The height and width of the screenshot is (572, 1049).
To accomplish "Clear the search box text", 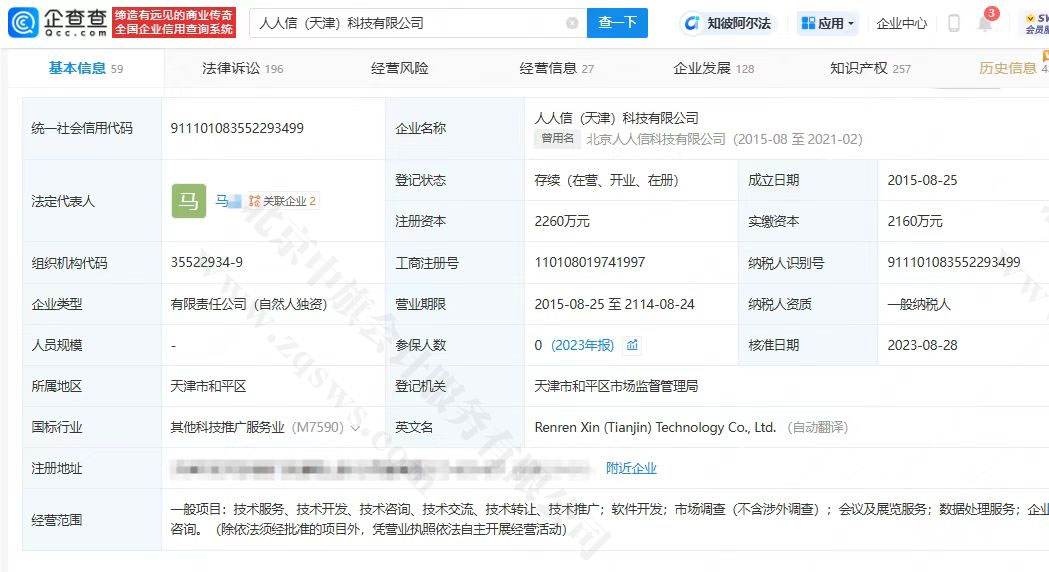I will coord(572,23).
